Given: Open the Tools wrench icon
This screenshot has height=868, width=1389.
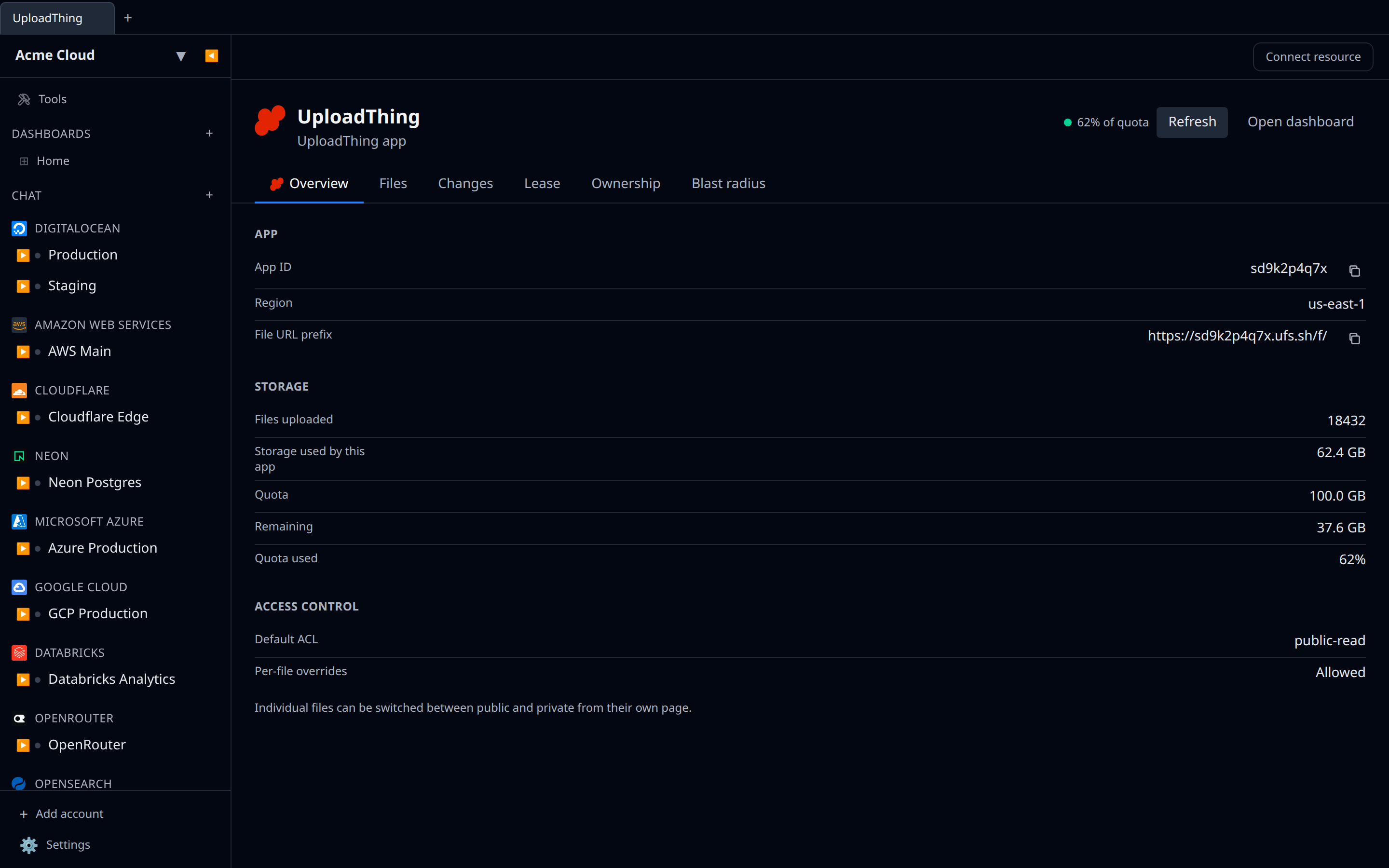Looking at the screenshot, I should (x=24, y=99).
